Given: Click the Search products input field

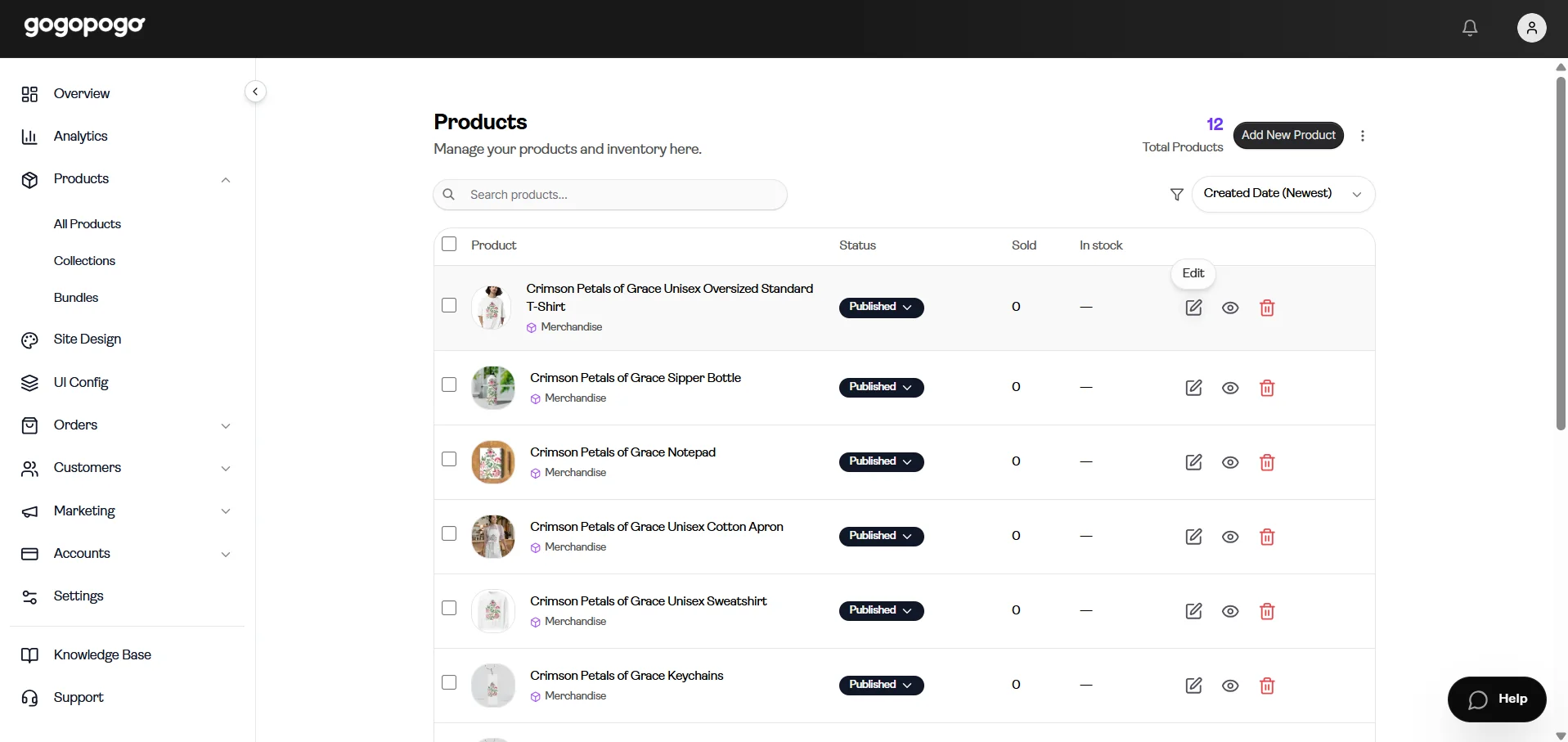Looking at the screenshot, I should tap(610, 195).
